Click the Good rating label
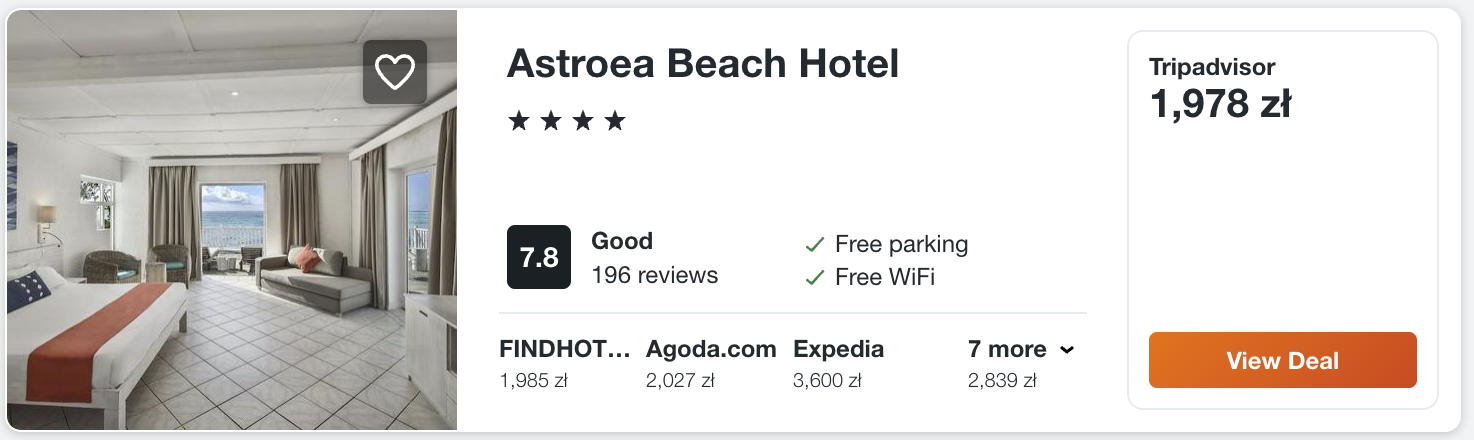The image size is (1474, 440). pyautogui.click(x=622, y=241)
